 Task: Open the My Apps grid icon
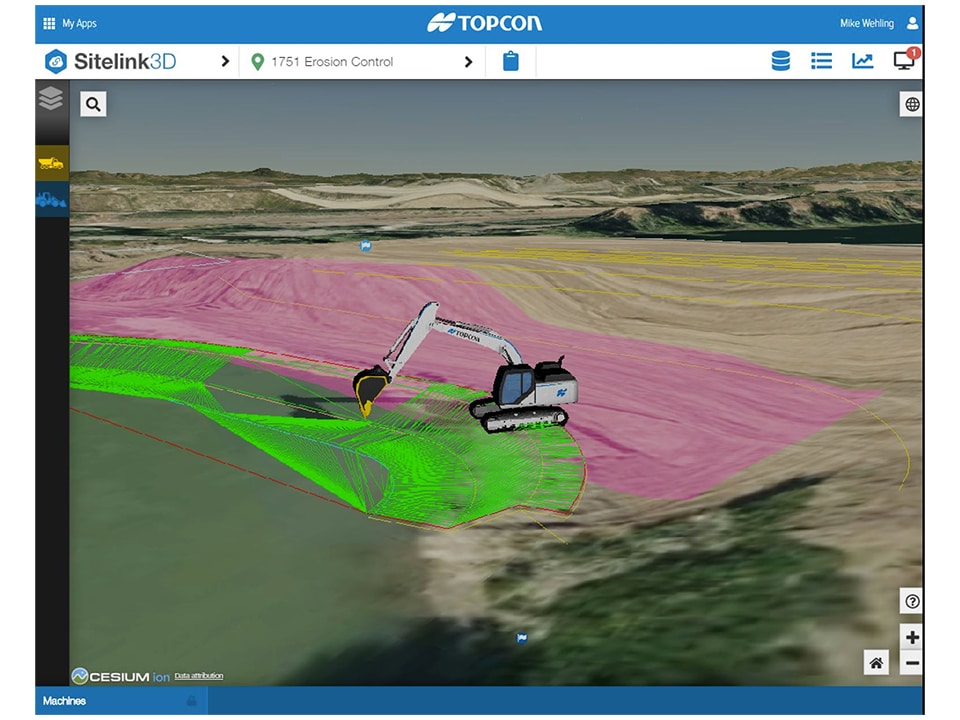49,23
